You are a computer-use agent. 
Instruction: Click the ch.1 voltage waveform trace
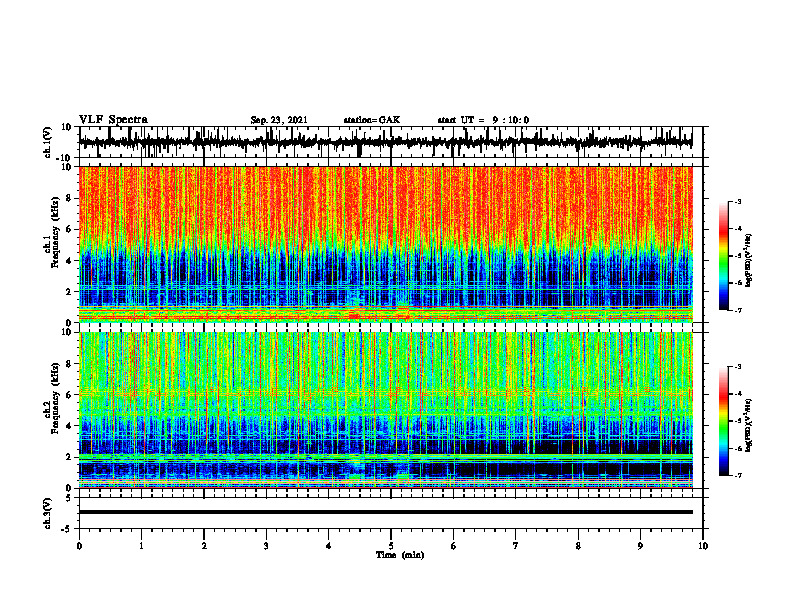[x=386, y=142]
